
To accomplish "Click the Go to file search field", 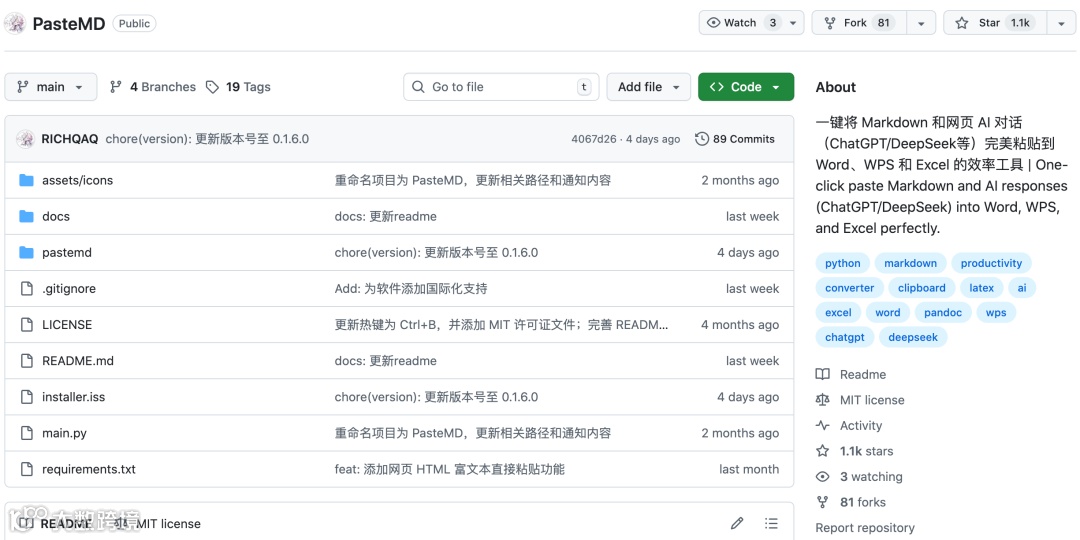I will [501, 87].
